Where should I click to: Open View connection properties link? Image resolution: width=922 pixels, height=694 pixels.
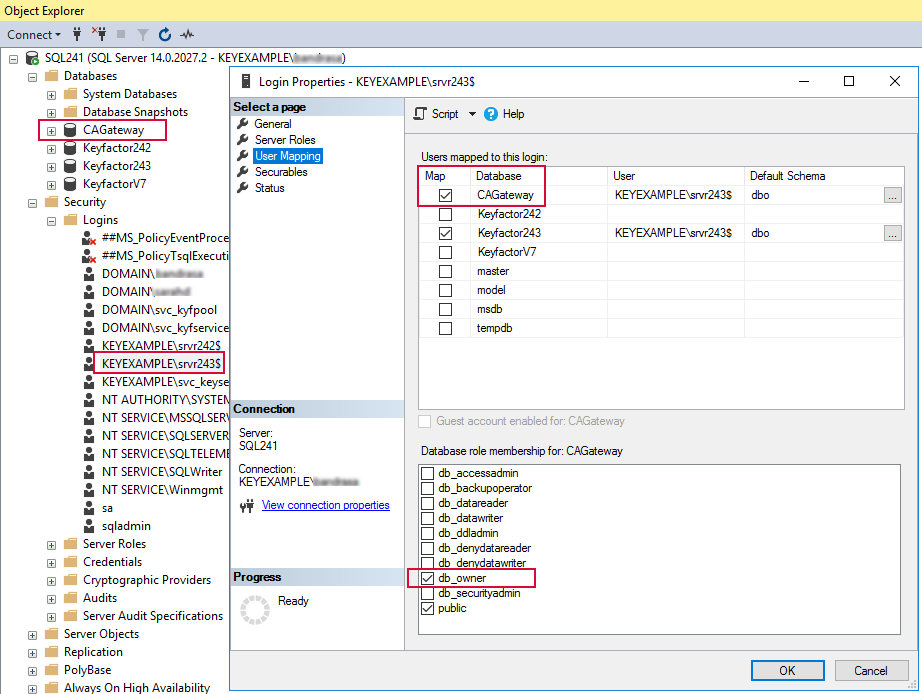(325, 505)
